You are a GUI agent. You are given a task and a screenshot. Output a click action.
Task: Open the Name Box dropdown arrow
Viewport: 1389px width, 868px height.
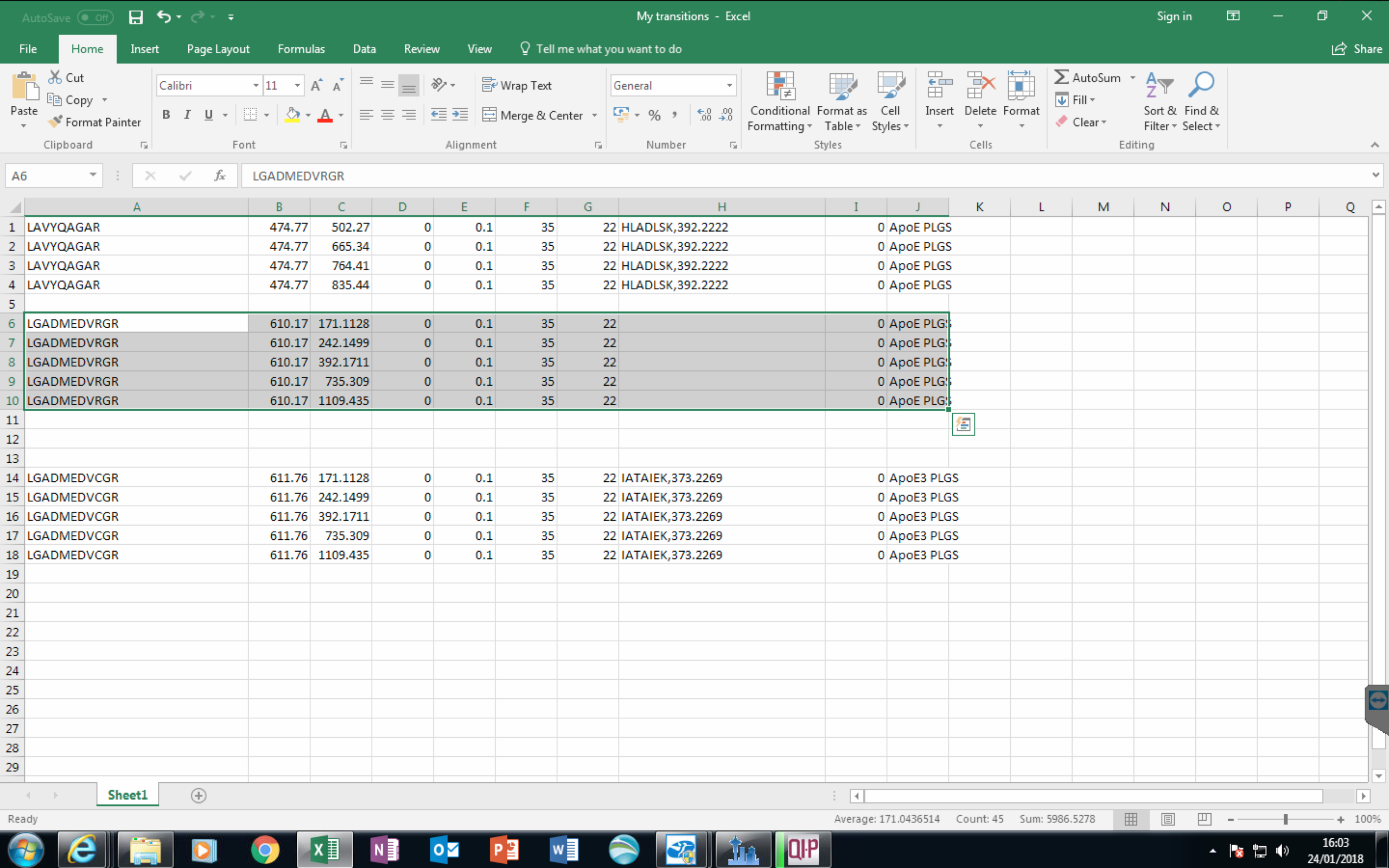pos(92,175)
